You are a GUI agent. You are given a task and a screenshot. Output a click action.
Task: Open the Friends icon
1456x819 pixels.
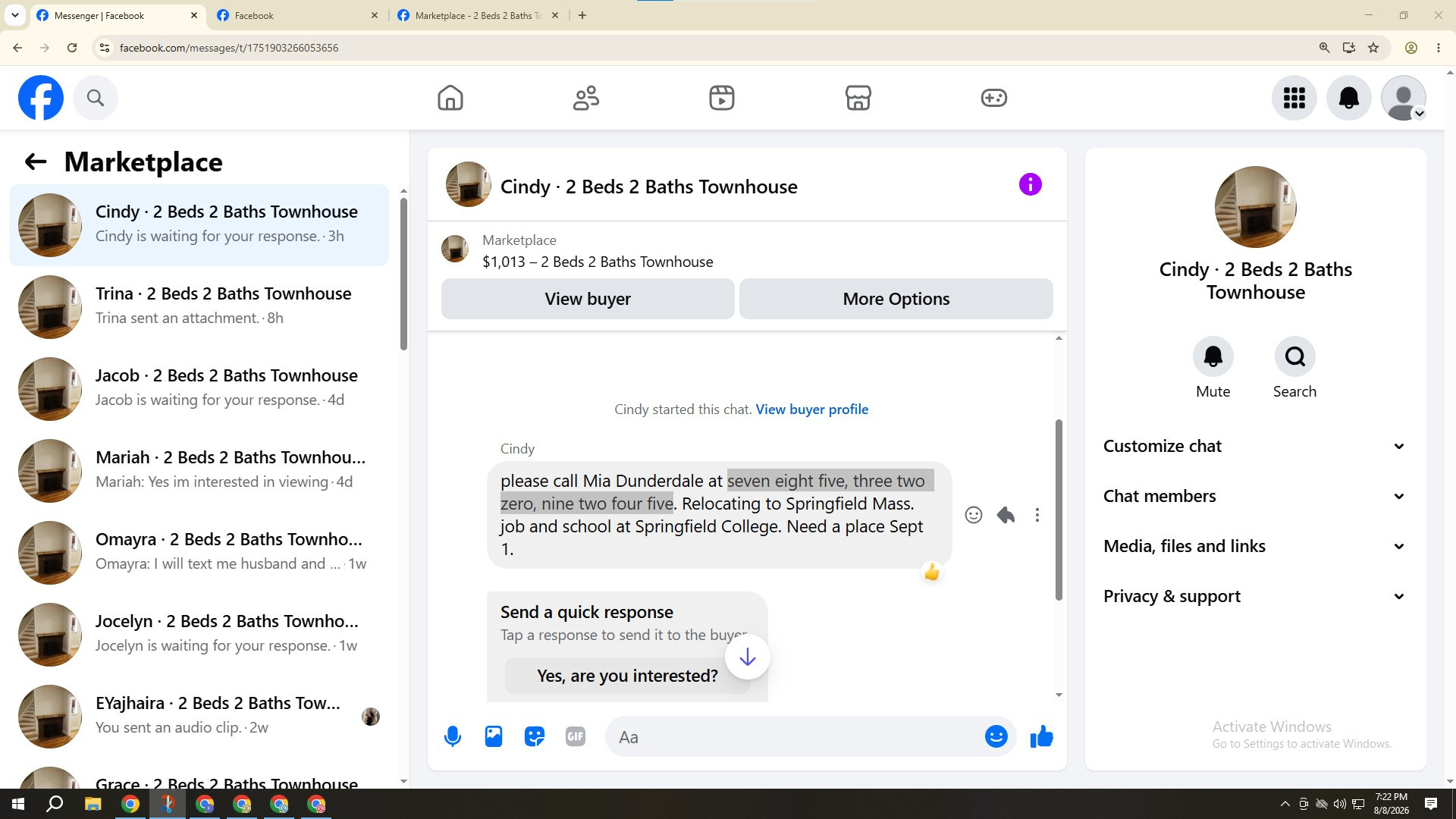point(586,98)
